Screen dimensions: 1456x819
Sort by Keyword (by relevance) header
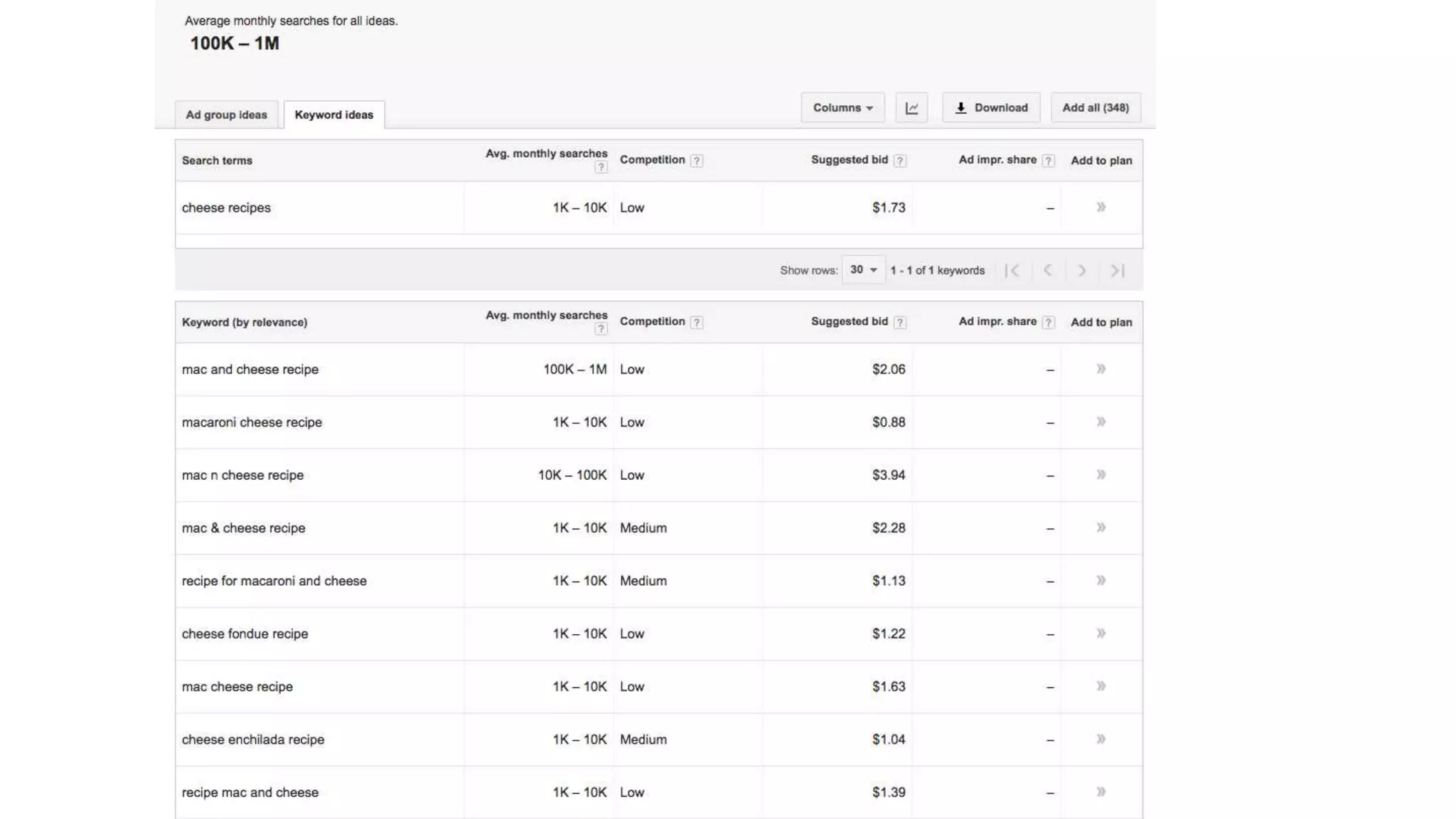[244, 322]
